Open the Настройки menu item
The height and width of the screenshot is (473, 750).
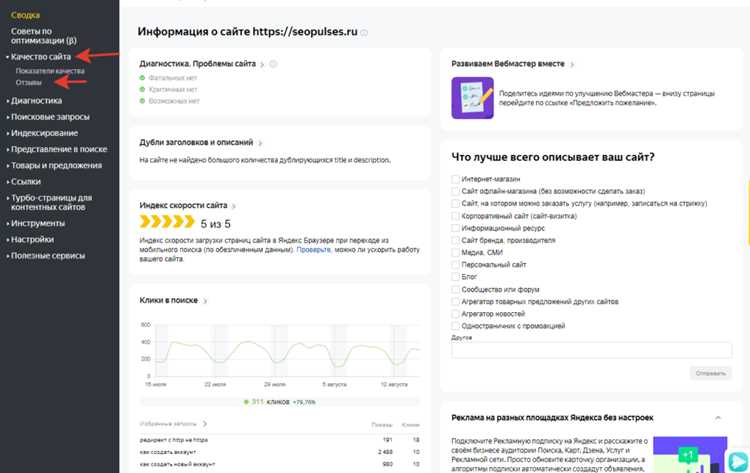point(32,240)
